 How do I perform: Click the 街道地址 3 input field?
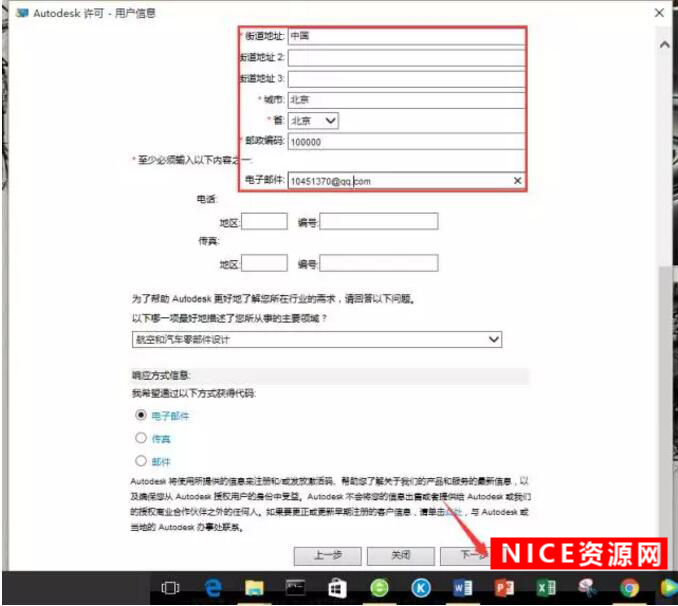406,79
